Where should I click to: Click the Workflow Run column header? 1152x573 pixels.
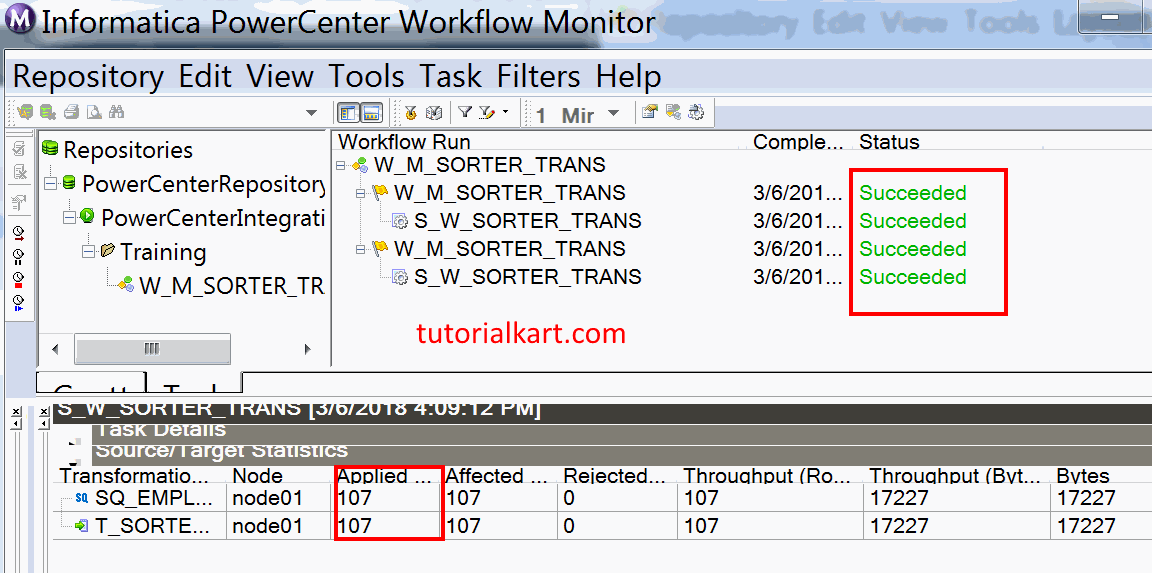tap(404, 141)
